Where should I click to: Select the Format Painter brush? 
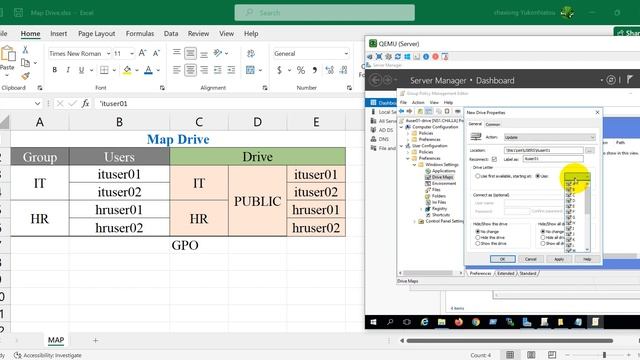tap(25, 76)
